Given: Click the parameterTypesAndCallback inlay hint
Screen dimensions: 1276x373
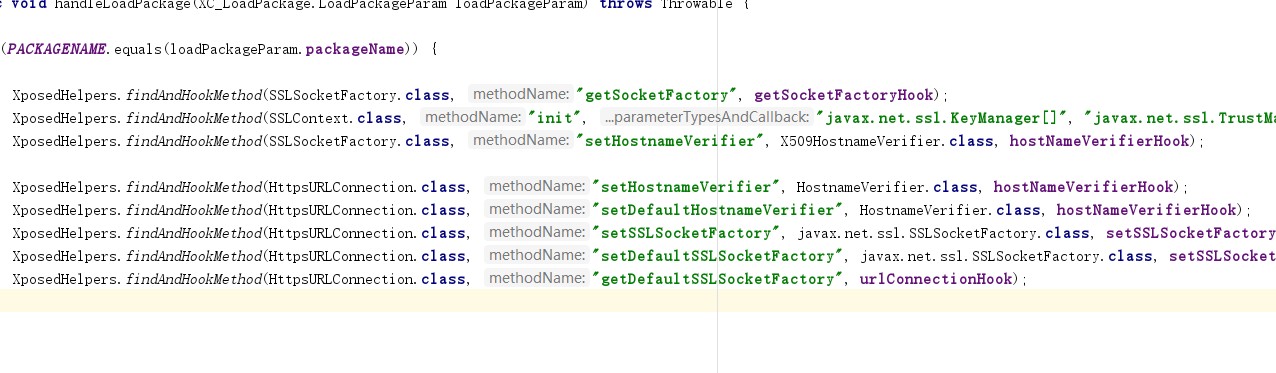Looking at the screenshot, I should 706,118.
